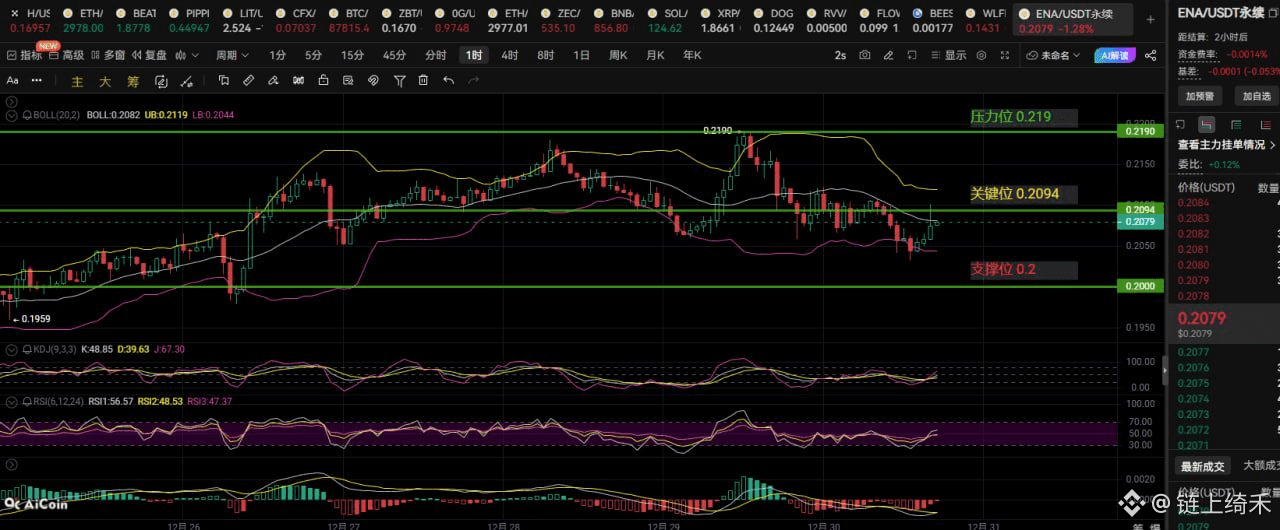
Task: Switch to the 4时 timeframe
Action: pyautogui.click(x=509, y=56)
